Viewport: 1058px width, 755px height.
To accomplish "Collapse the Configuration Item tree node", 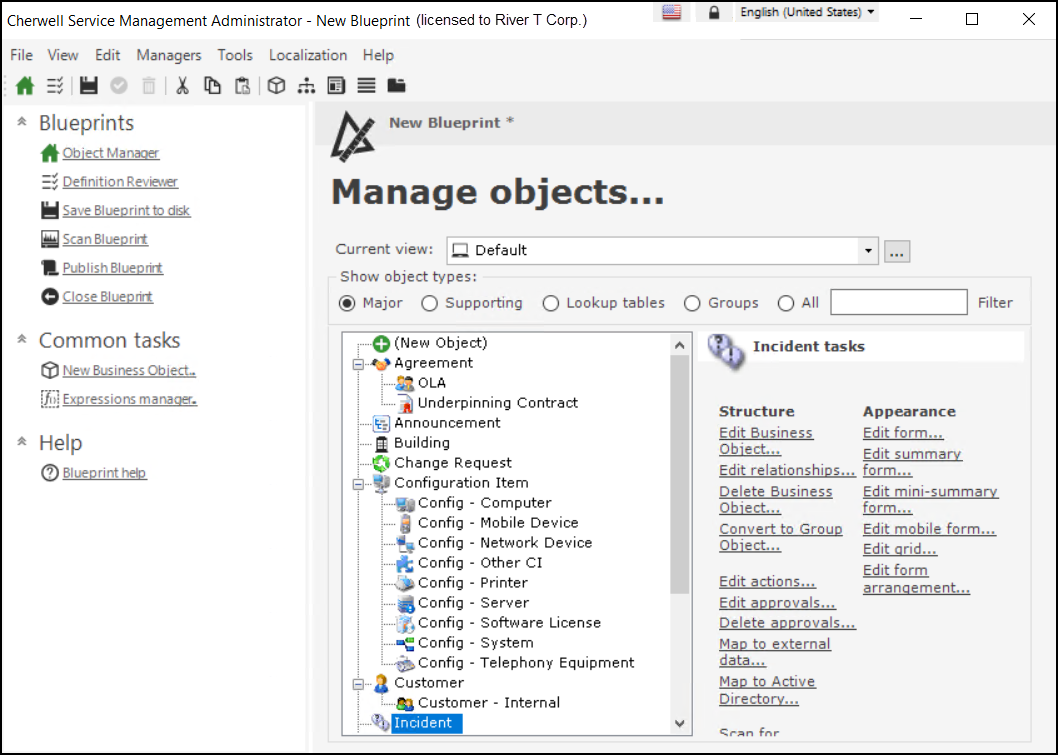I will 358,484.
